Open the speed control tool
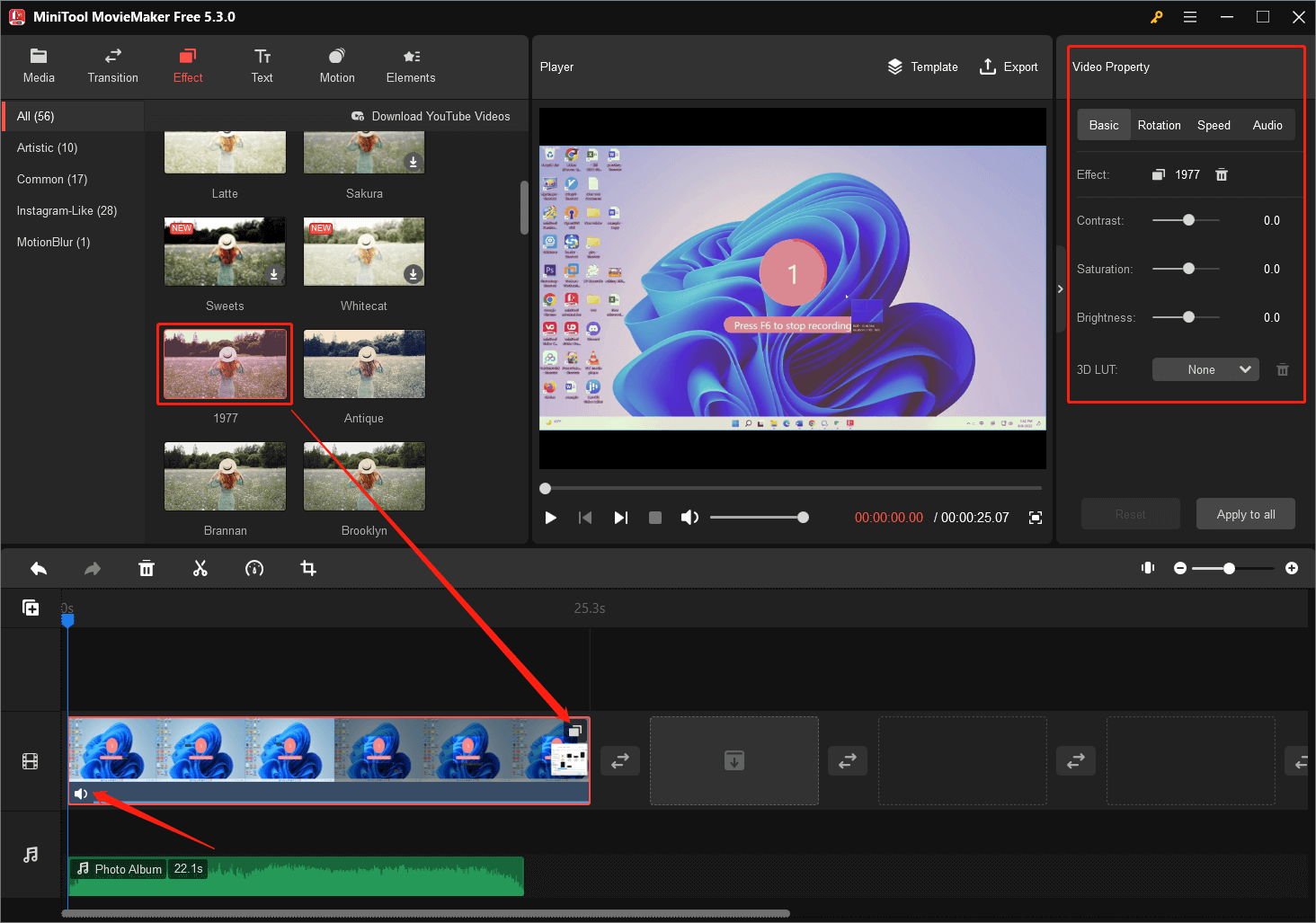The height and width of the screenshot is (923, 1316). coord(254,568)
